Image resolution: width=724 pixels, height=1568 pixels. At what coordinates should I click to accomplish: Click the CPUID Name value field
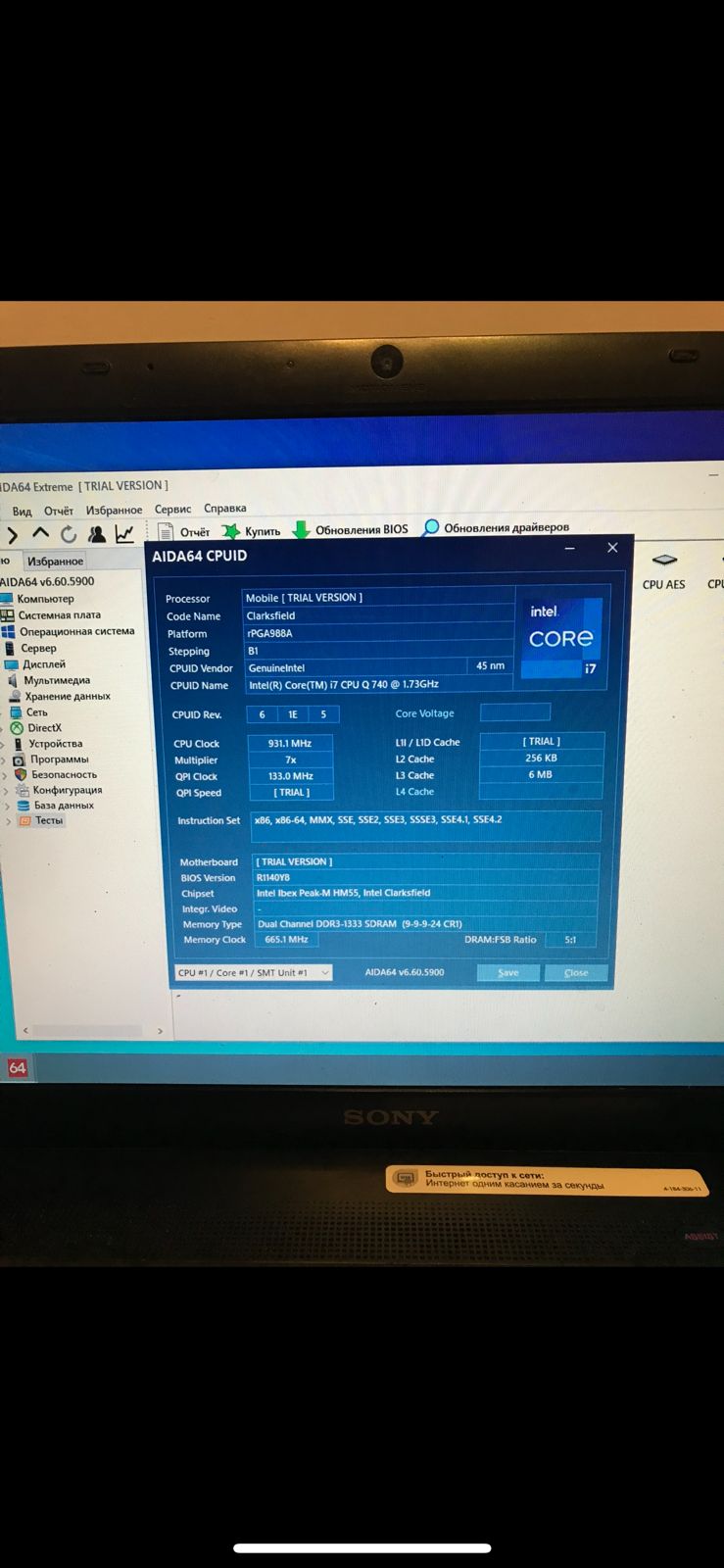378,685
